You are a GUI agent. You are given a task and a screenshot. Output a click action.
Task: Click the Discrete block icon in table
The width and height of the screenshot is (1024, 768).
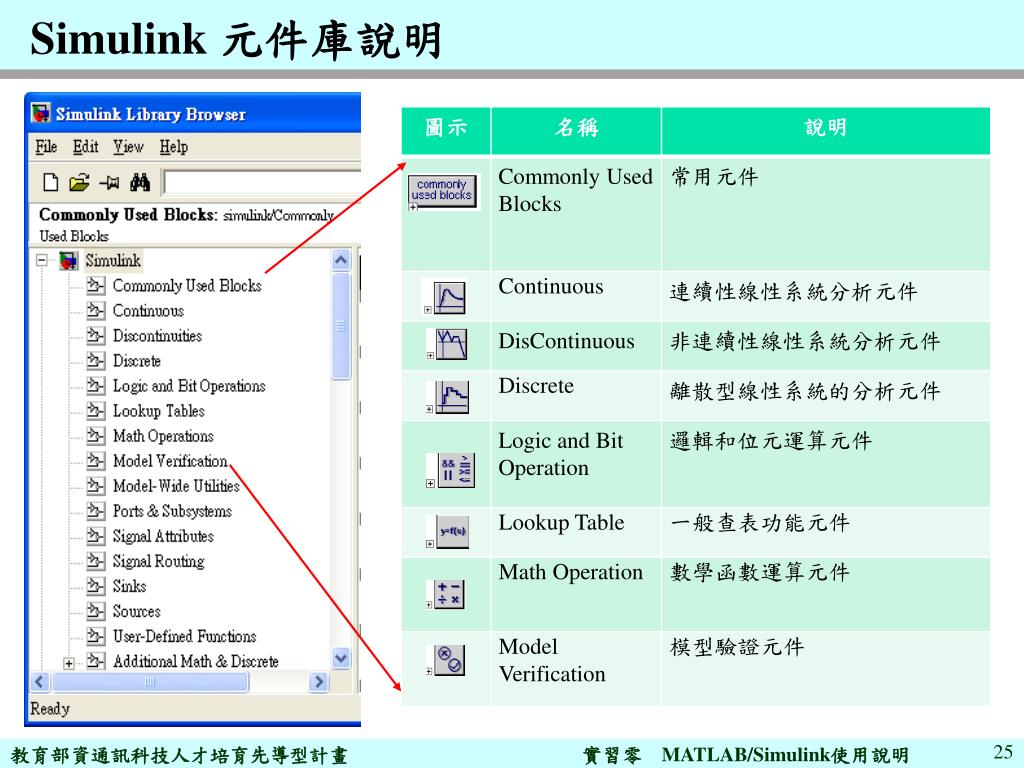point(452,397)
